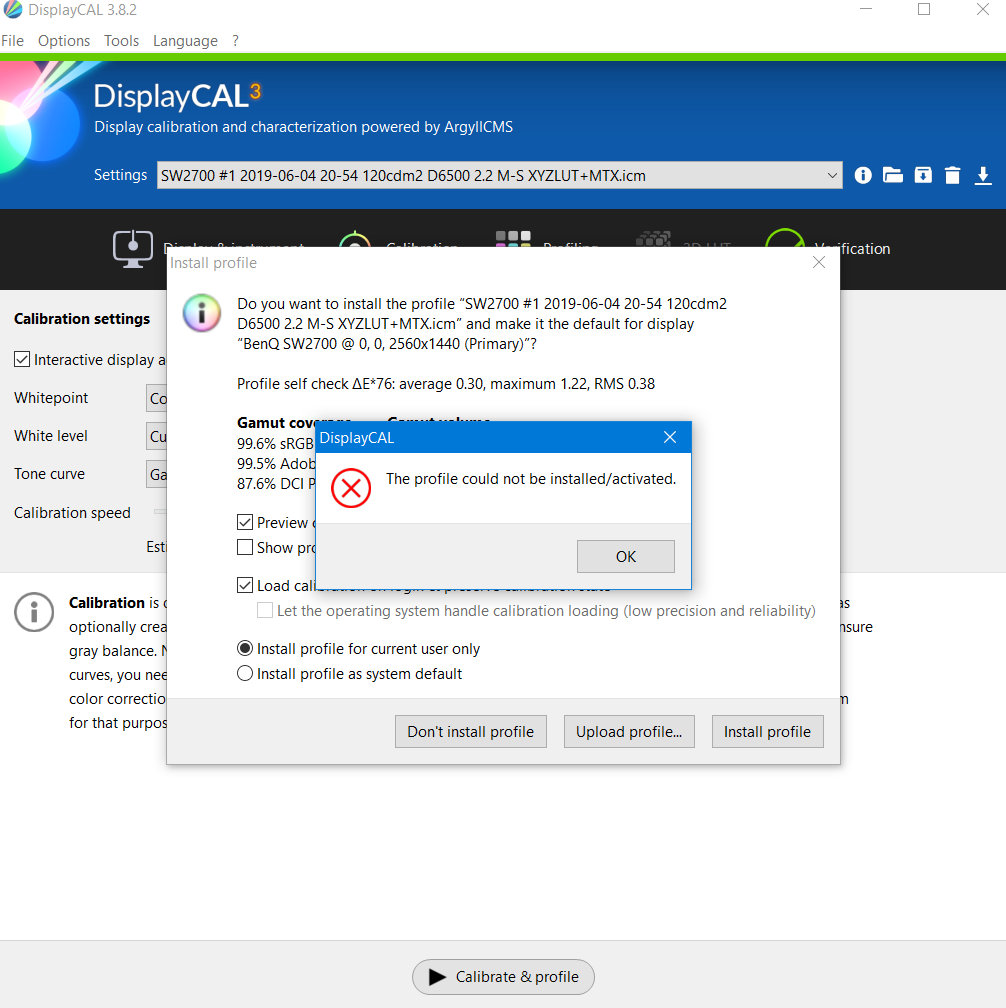Toggle the Preview checkbox in Install profile
Screen dimensions: 1006x1008
click(x=245, y=522)
